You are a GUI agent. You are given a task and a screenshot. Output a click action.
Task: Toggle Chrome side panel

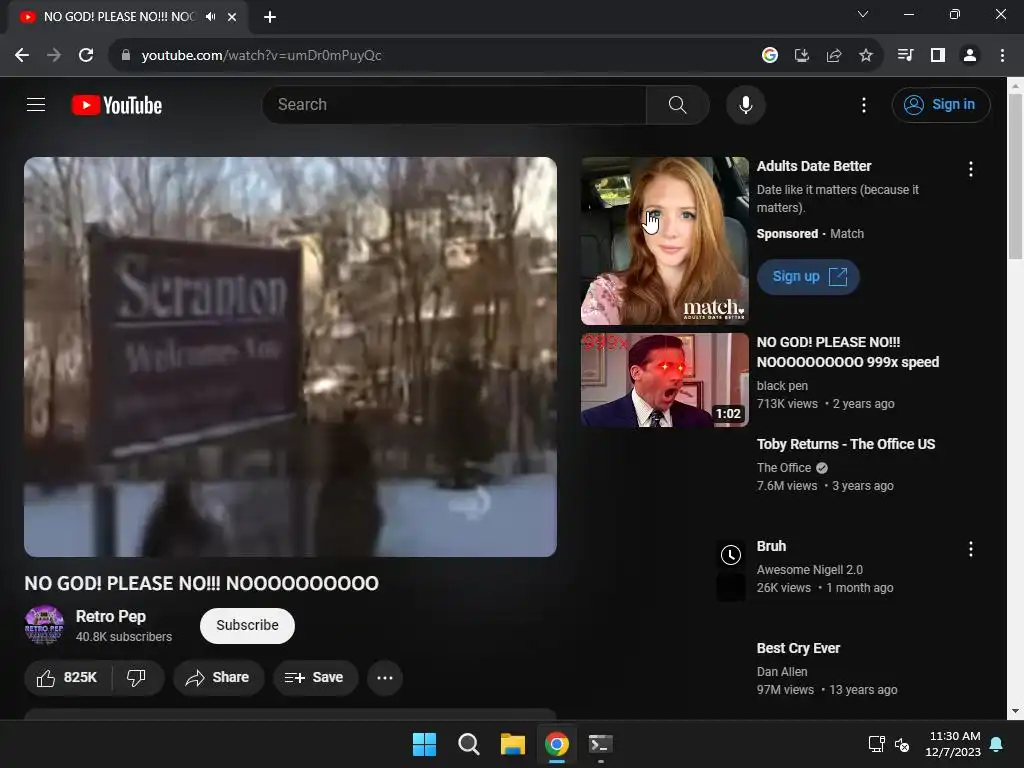click(x=938, y=56)
